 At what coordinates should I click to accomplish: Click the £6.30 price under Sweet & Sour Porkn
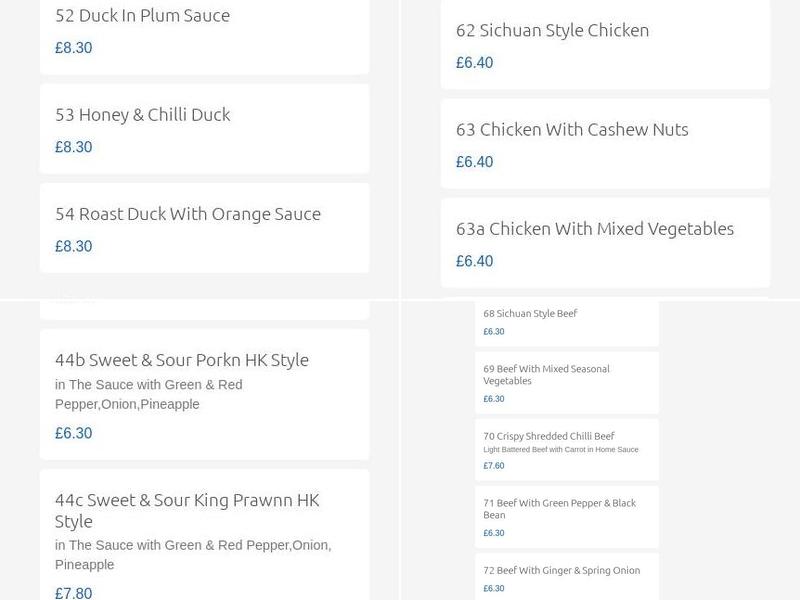point(72,433)
